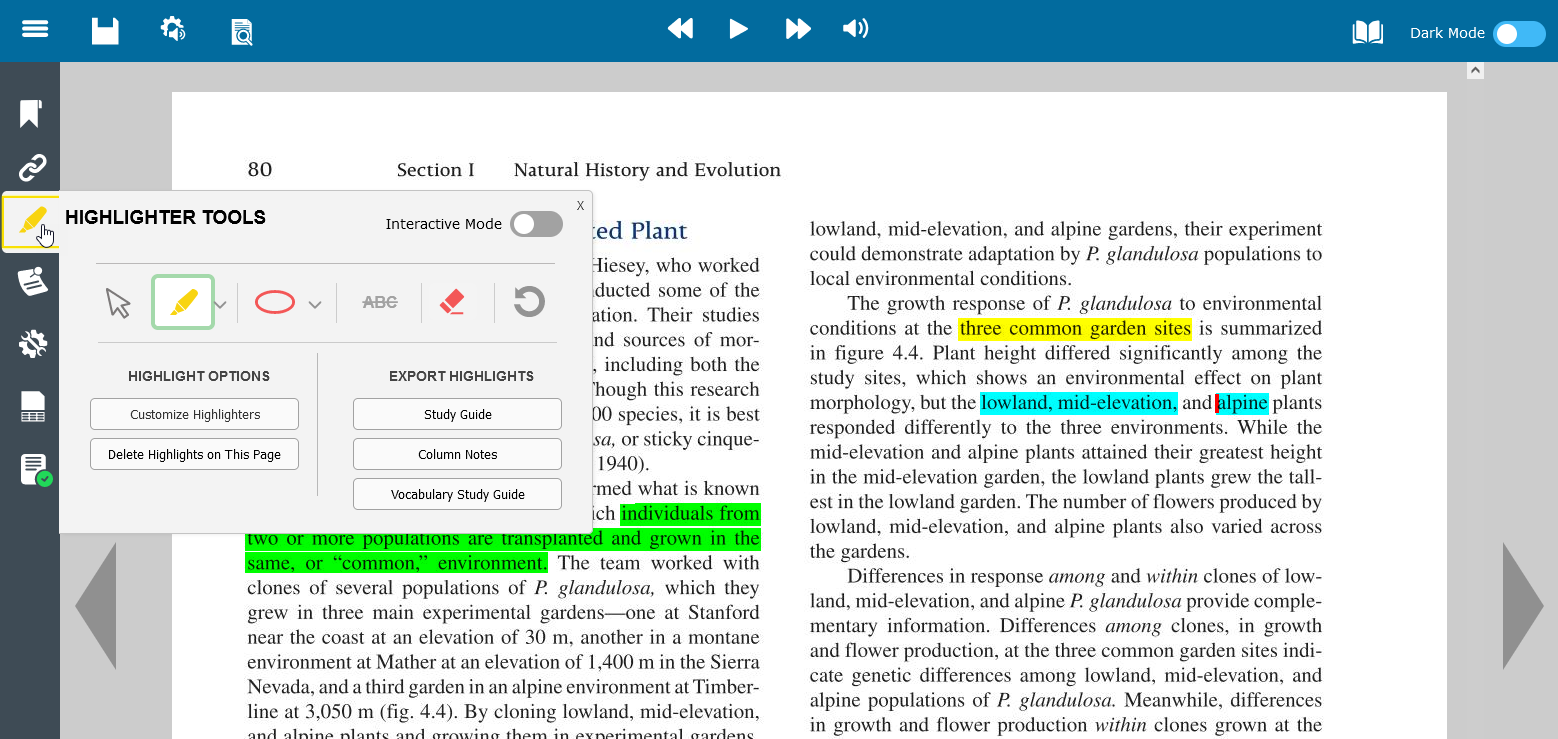Viewport: 1558px width, 739px height.
Task: Click Delete Highlights on This Page
Action: (x=194, y=454)
